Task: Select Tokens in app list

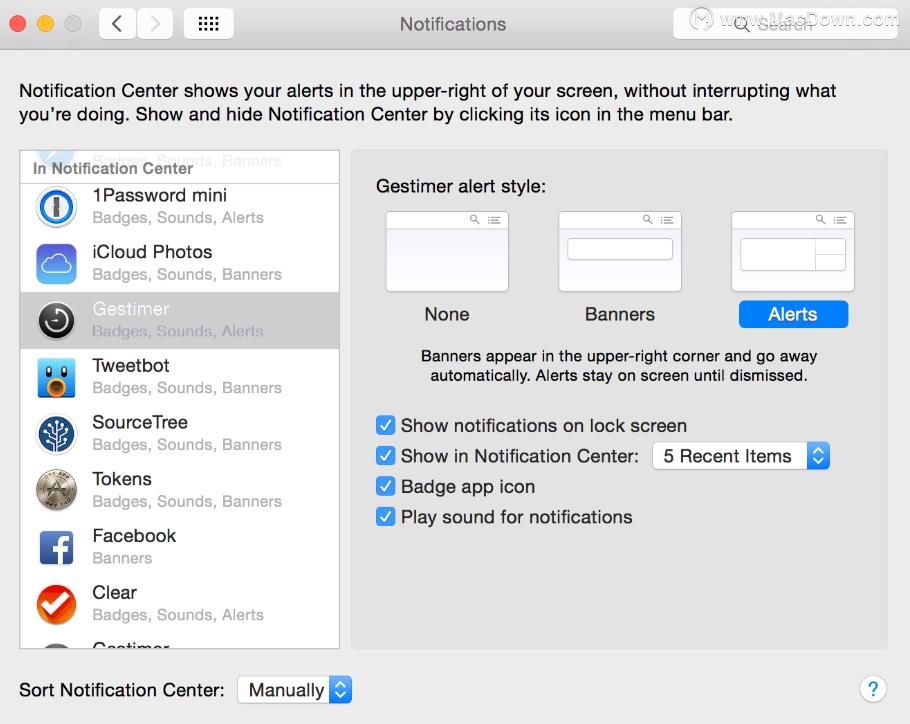Action: (x=179, y=490)
